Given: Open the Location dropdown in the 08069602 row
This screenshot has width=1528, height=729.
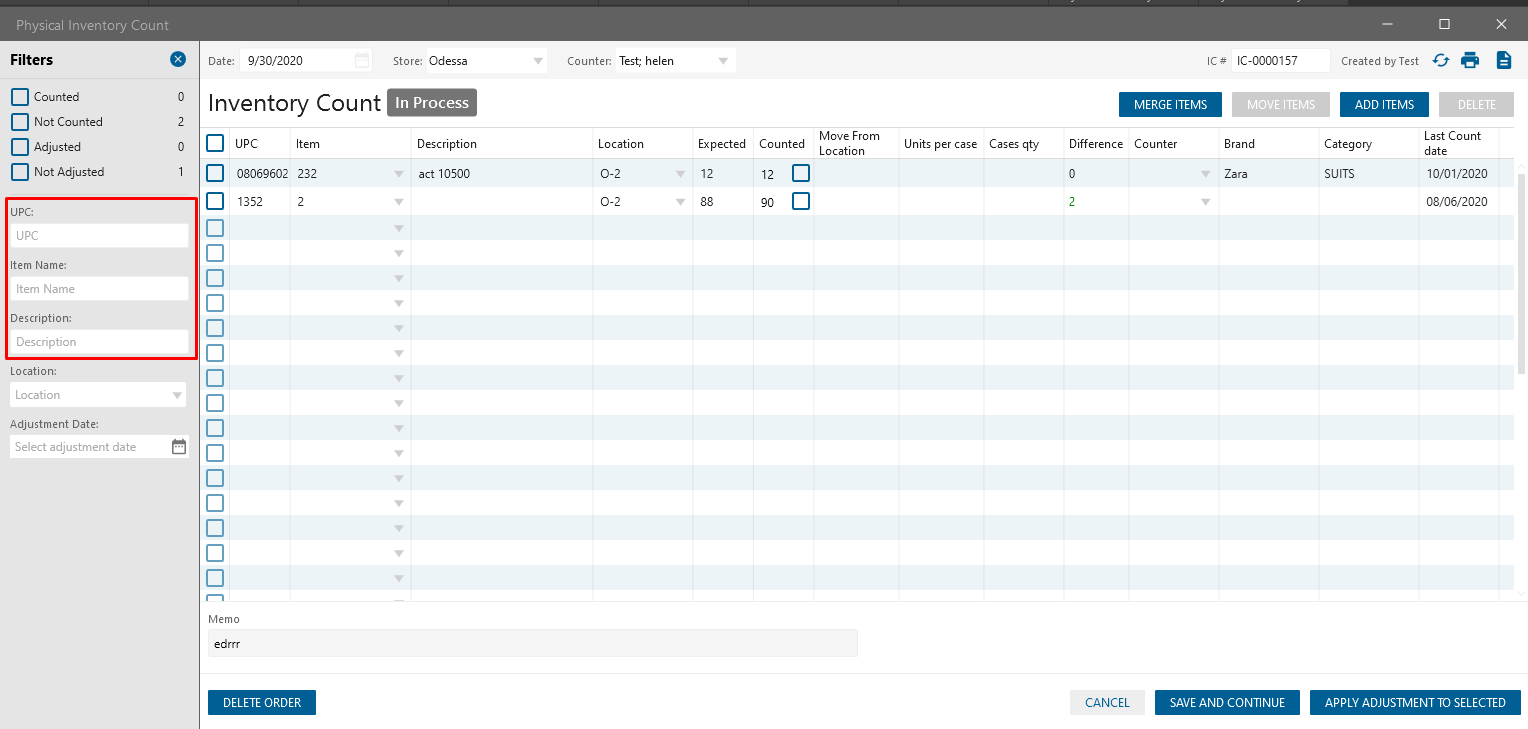Looking at the screenshot, I should pos(681,174).
